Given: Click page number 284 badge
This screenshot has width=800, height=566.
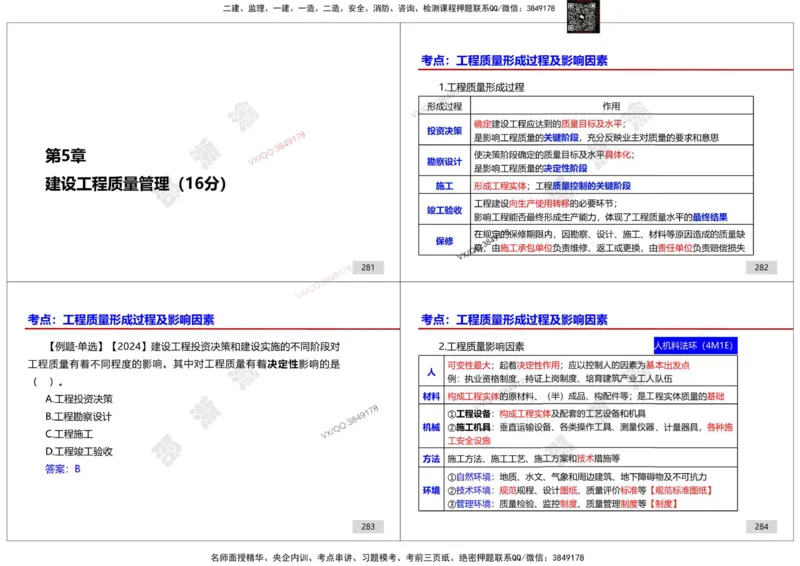Looking at the screenshot, I should coord(761,526).
